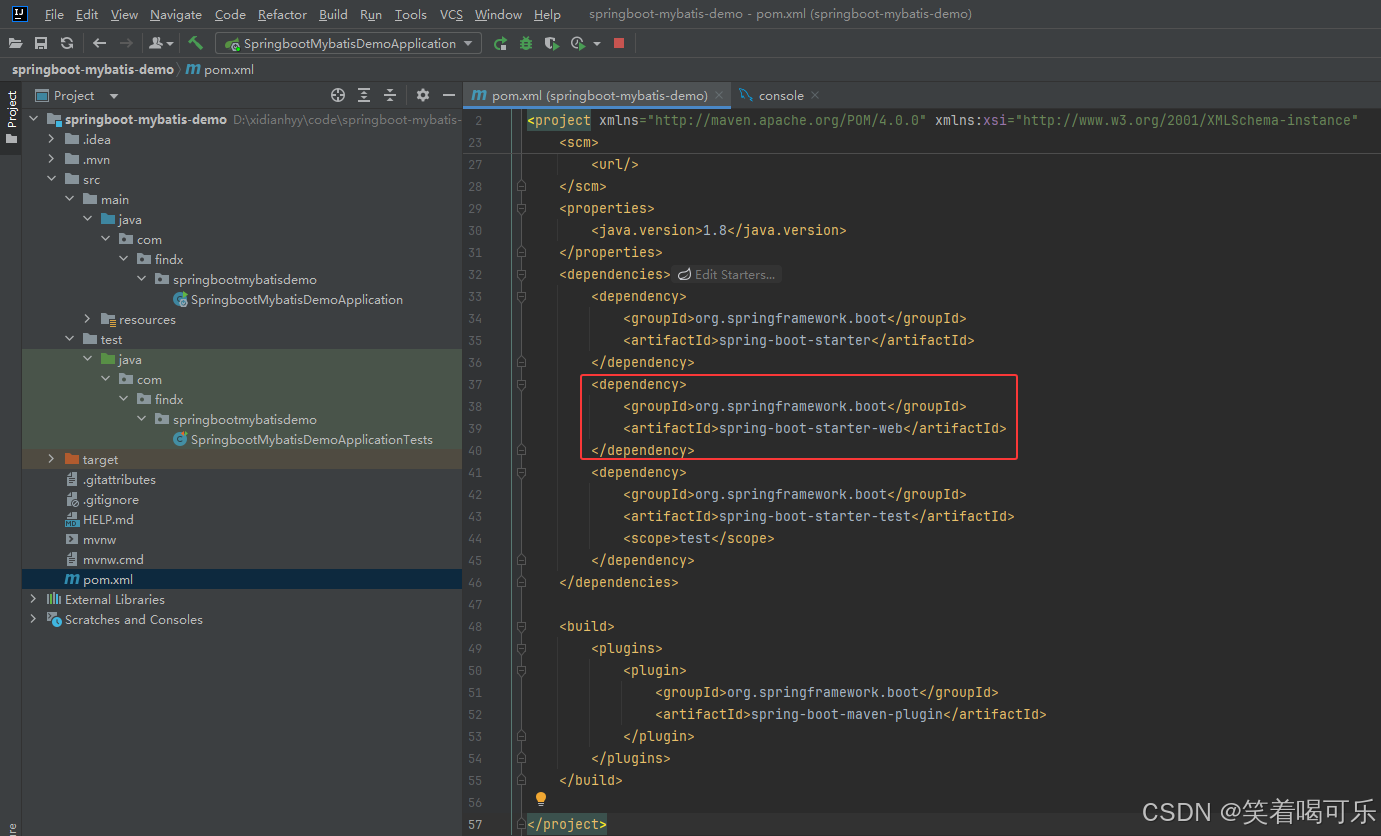Close the console tab
This screenshot has width=1381, height=836.
pyautogui.click(x=815, y=95)
